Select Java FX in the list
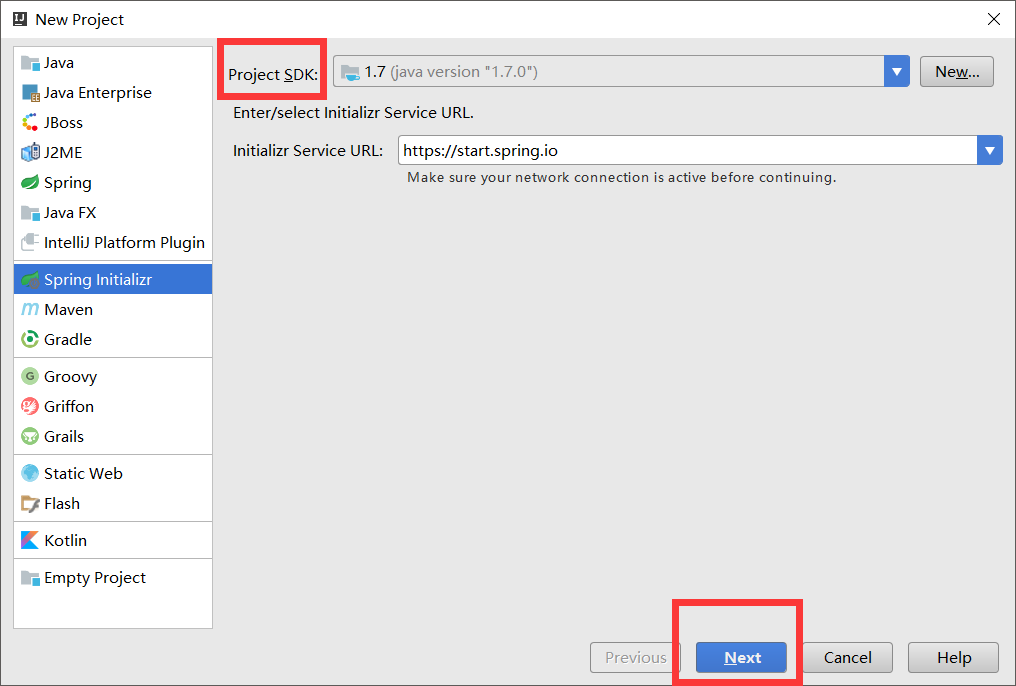 pyautogui.click(x=113, y=212)
